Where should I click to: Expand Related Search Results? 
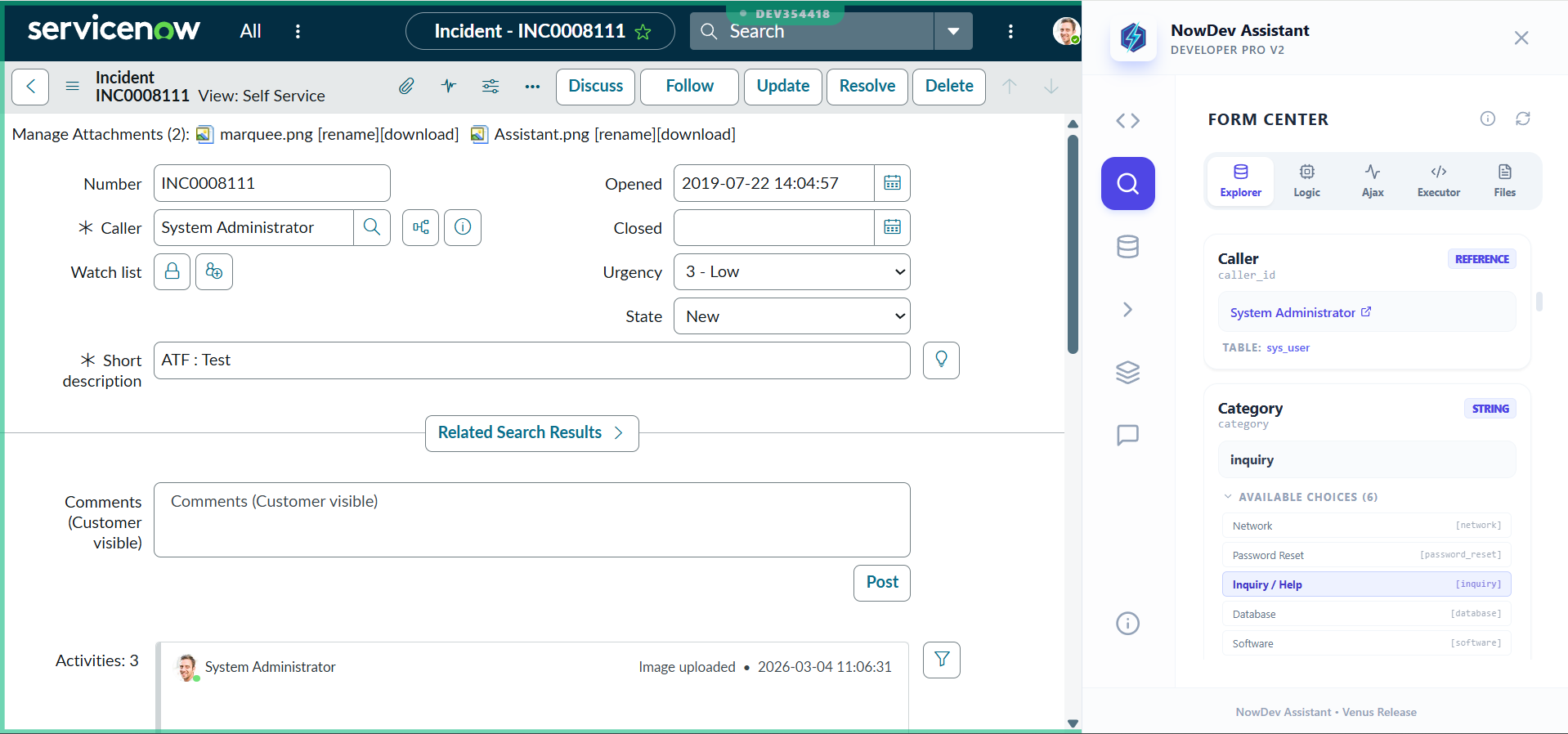click(531, 433)
